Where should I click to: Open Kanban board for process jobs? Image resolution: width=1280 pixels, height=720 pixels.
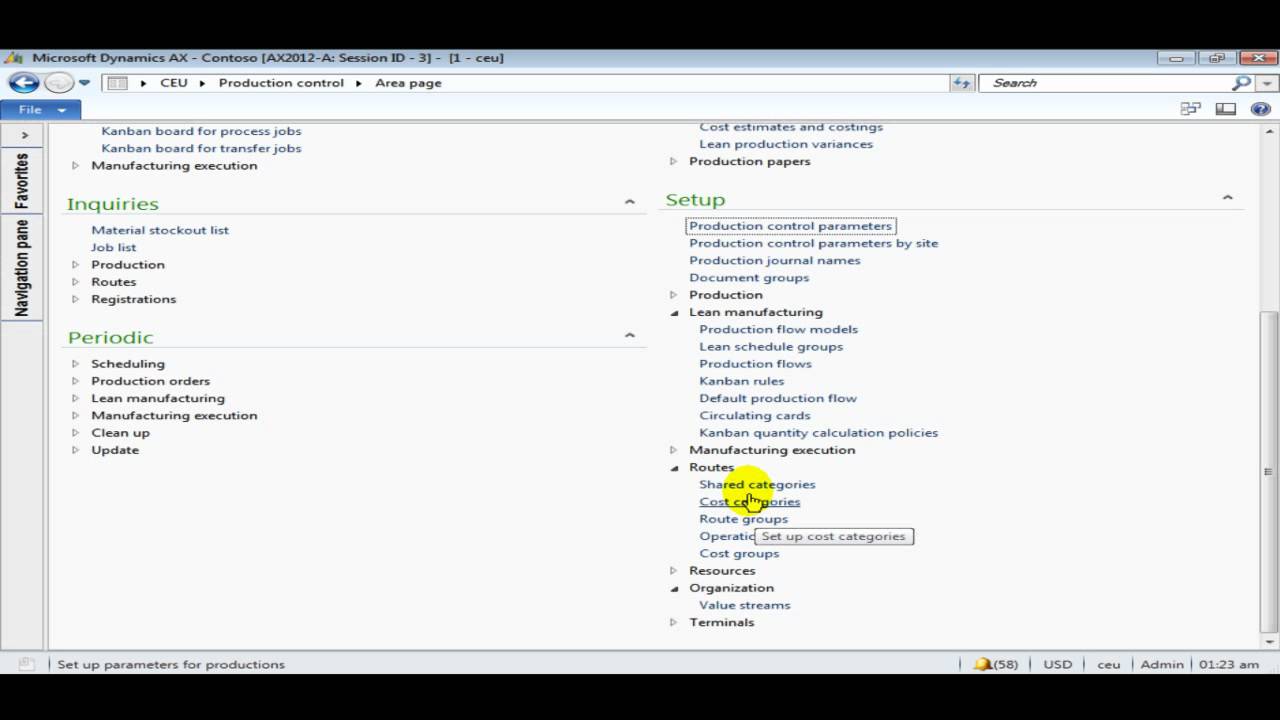pyautogui.click(x=201, y=131)
